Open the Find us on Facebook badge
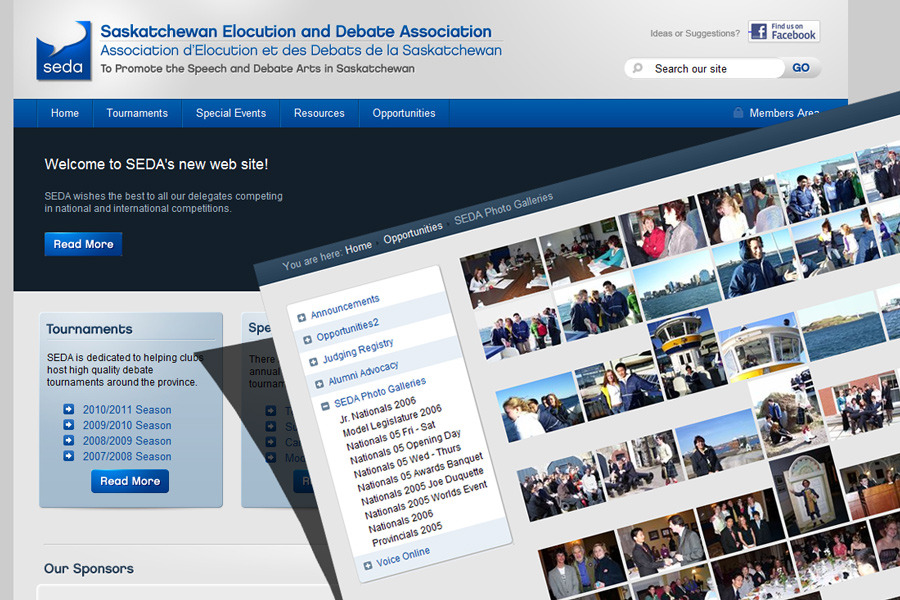The width and height of the screenshot is (900, 600). coord(783,32)
